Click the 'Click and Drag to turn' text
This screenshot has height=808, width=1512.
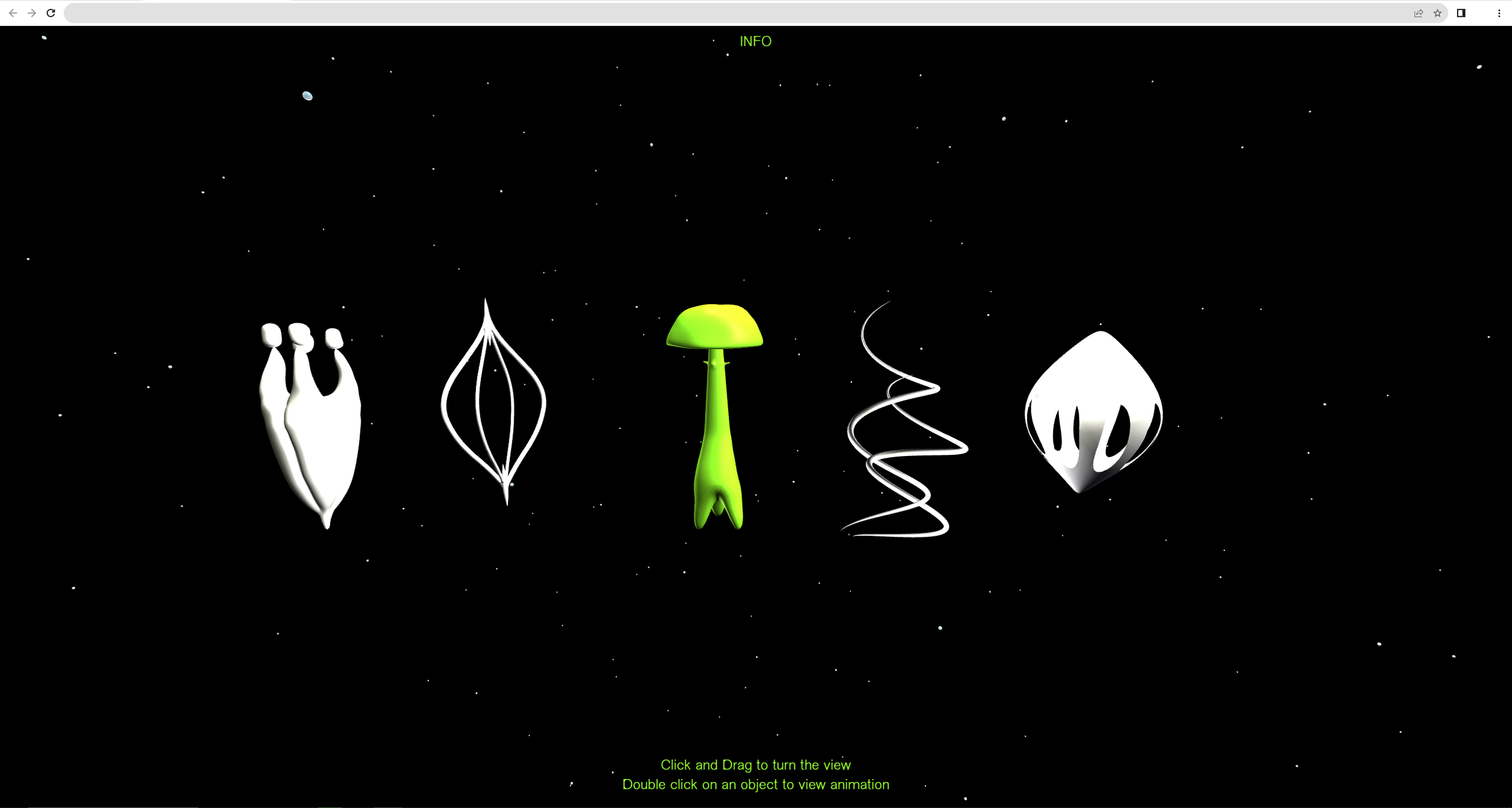(x=755, y=765)
